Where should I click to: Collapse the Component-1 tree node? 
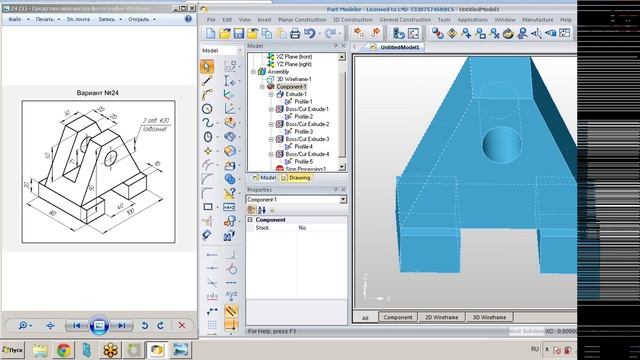coord(262,87)
